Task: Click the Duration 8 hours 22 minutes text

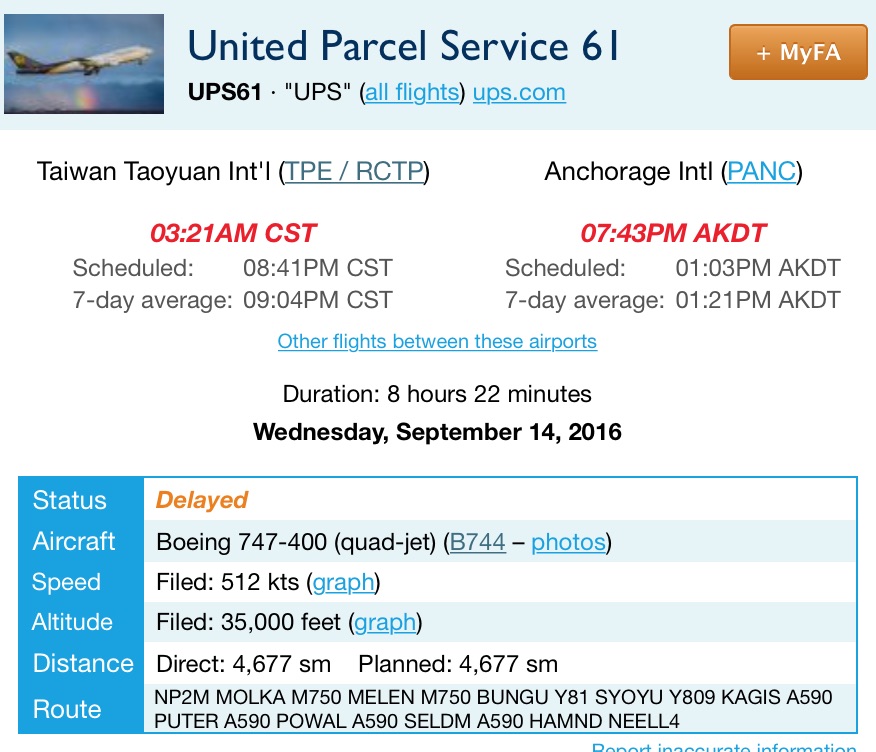Action: [x=437, y=394]
